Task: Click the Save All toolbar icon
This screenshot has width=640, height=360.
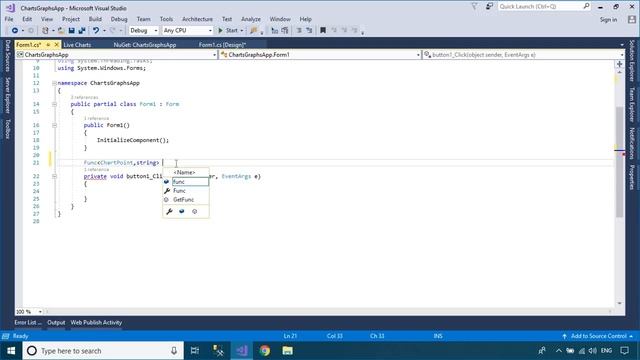Action: point(82,31)
